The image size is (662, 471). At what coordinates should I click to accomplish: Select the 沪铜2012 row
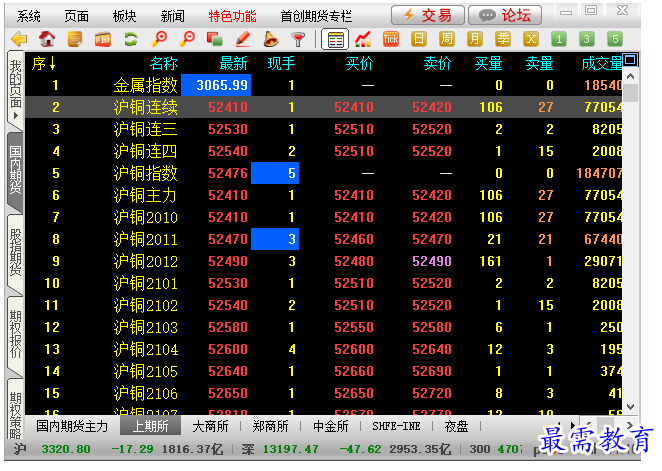323,261
